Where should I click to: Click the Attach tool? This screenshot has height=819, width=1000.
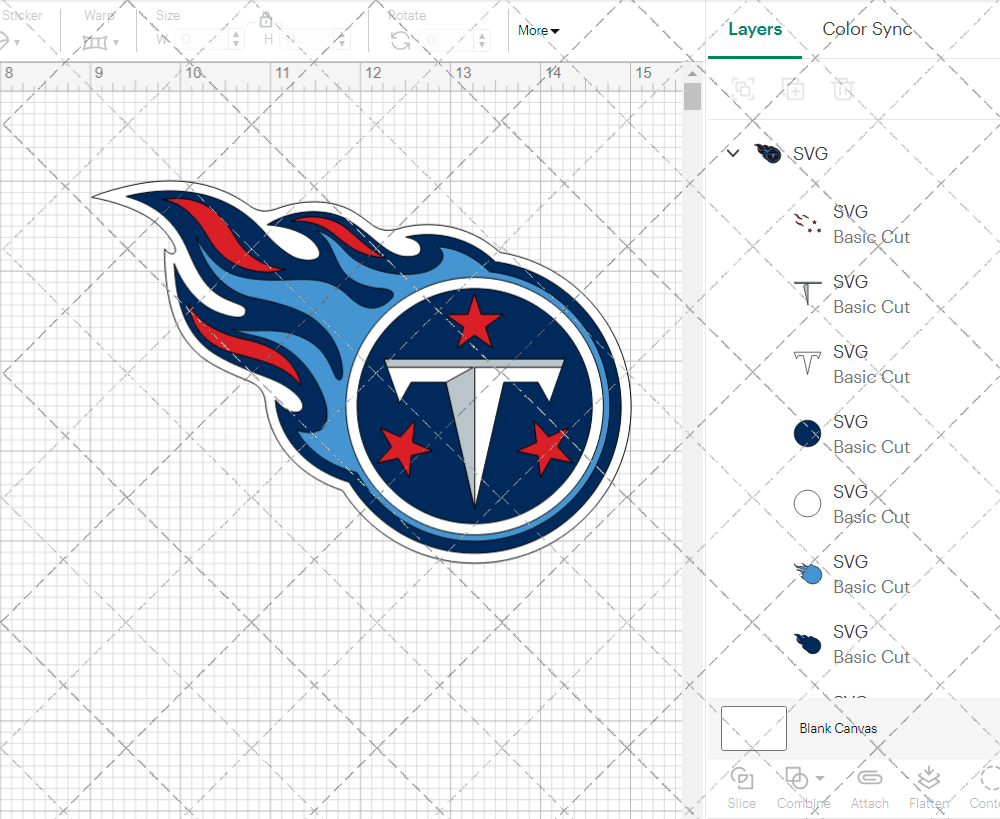point(869,788)
